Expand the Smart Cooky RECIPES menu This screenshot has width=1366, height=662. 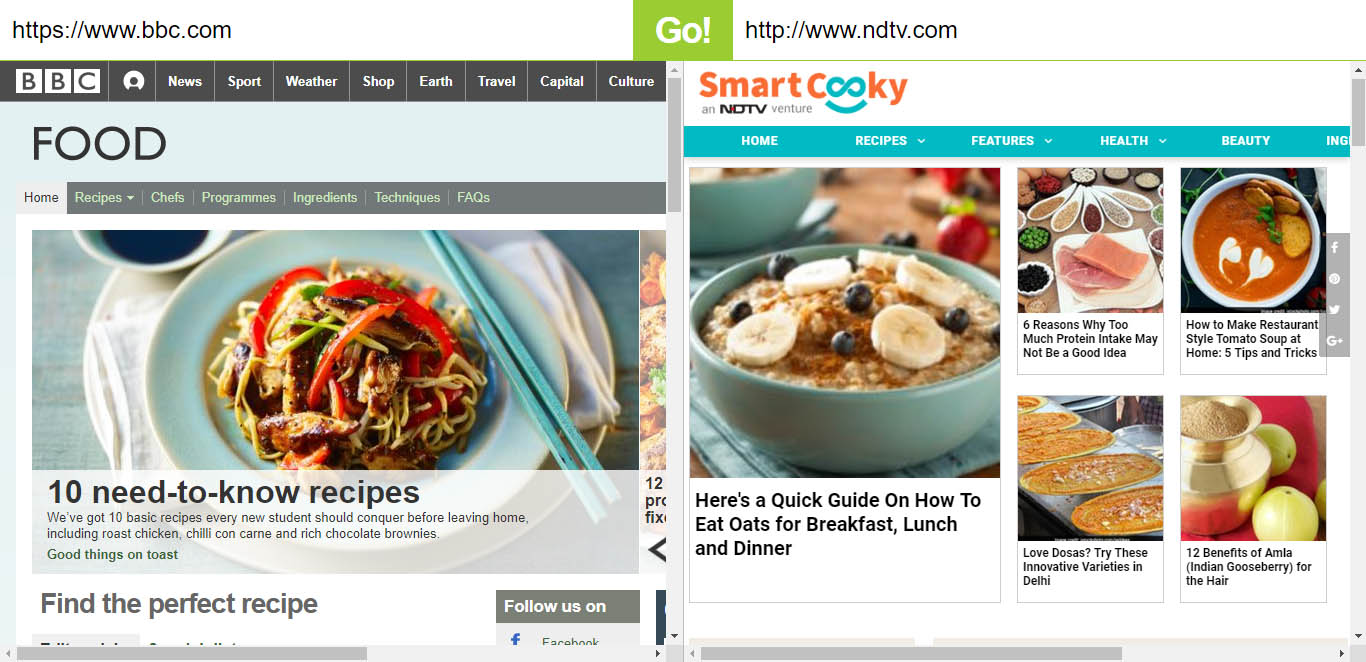point(890,141)
